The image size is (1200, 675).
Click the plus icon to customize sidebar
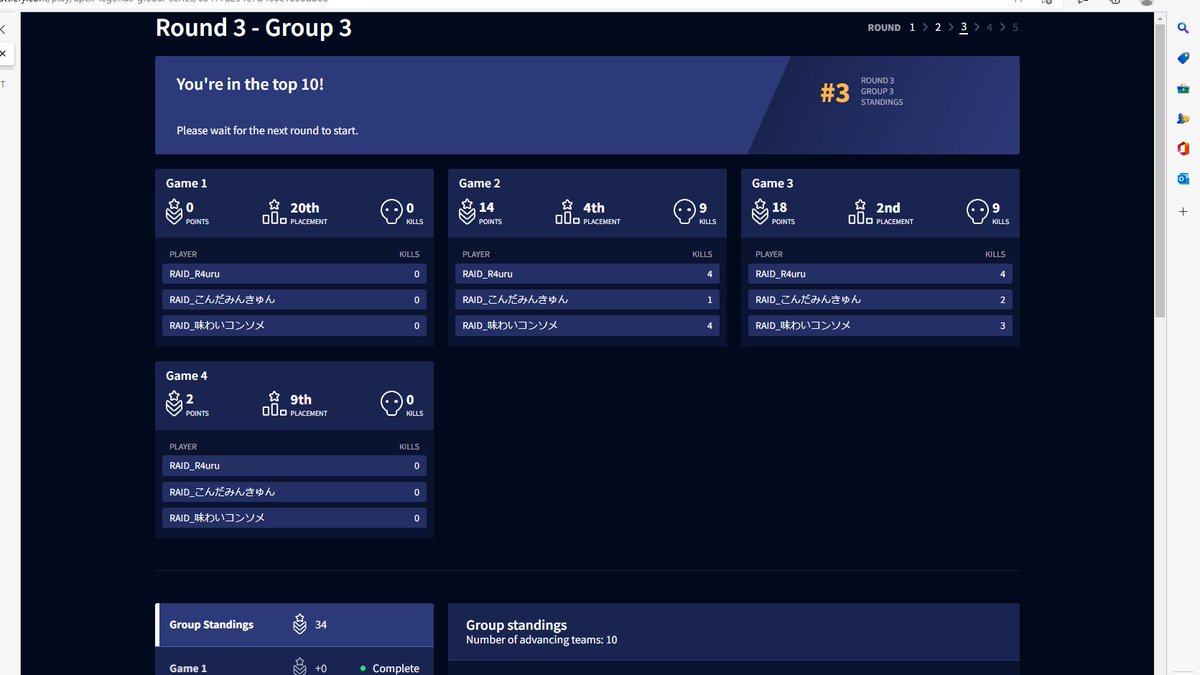1183,212
